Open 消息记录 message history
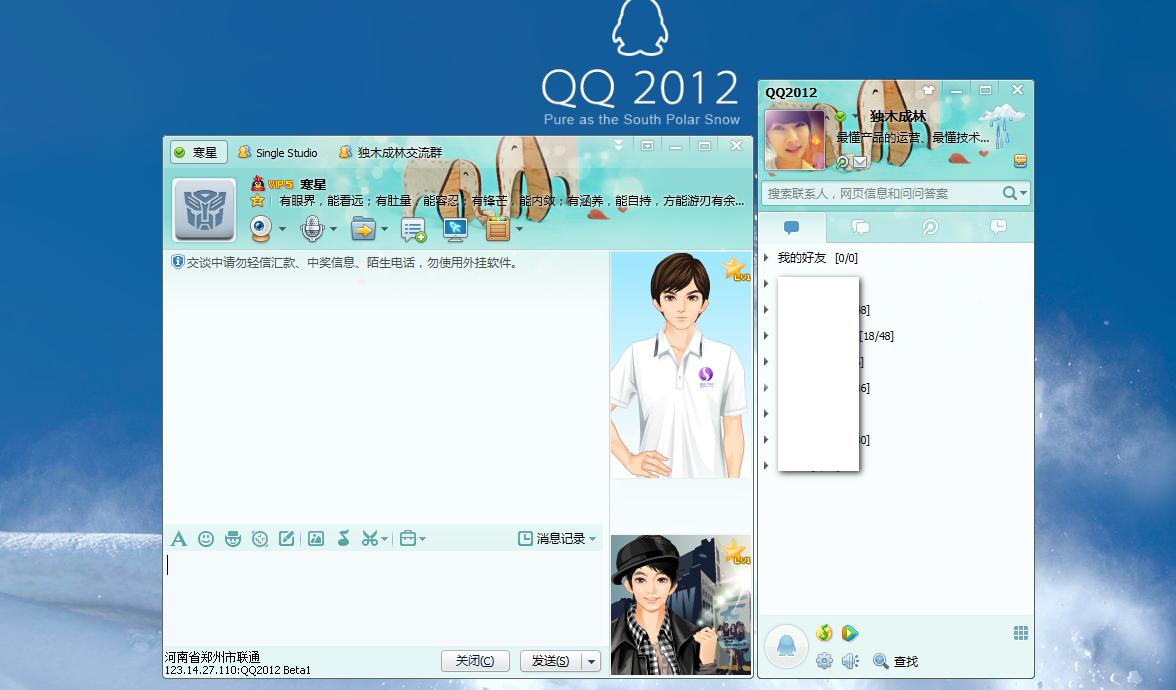1176x690 pixels. (557, 538)
